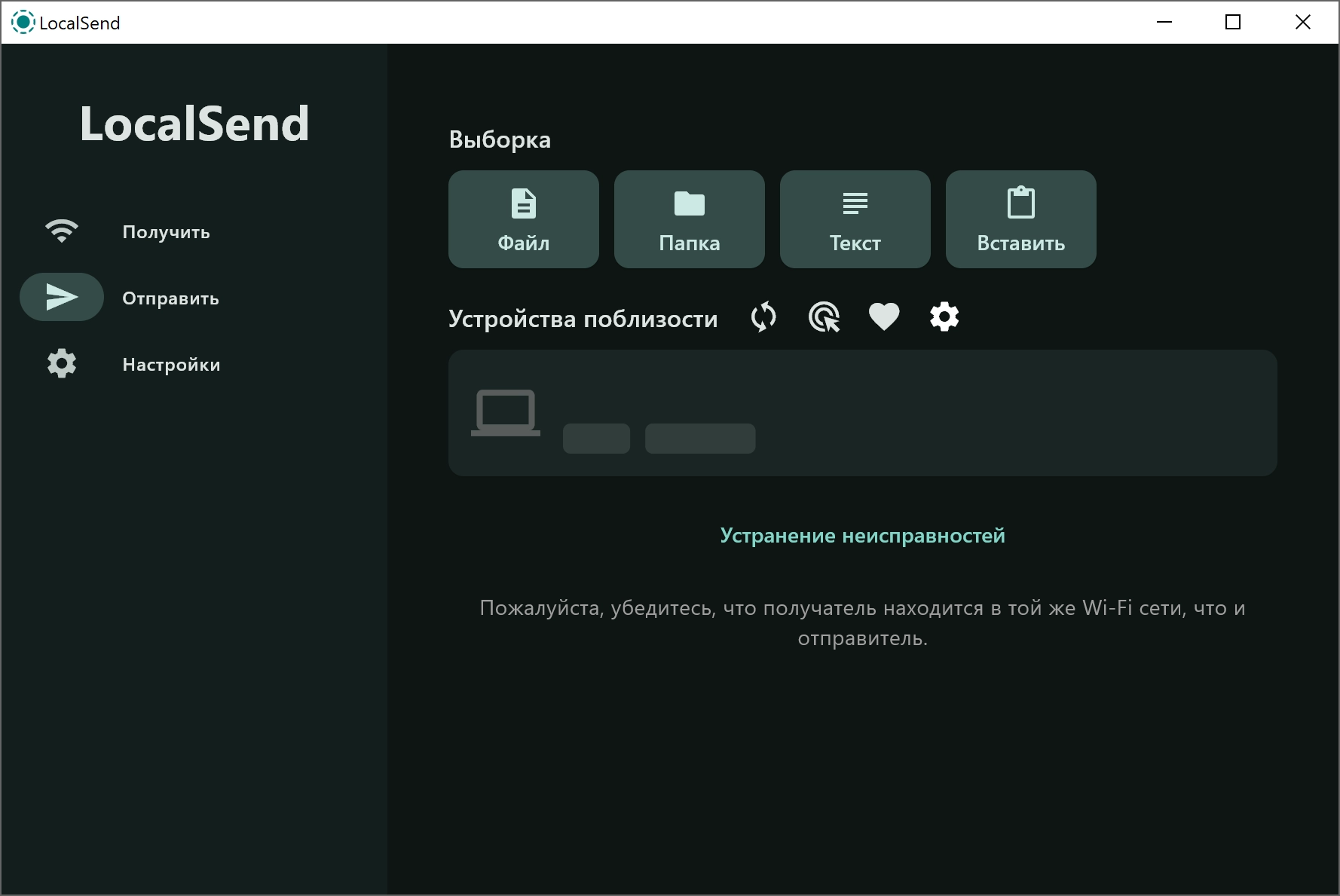
Task: Click the document icon on Файл button
Action: (524, 203)
